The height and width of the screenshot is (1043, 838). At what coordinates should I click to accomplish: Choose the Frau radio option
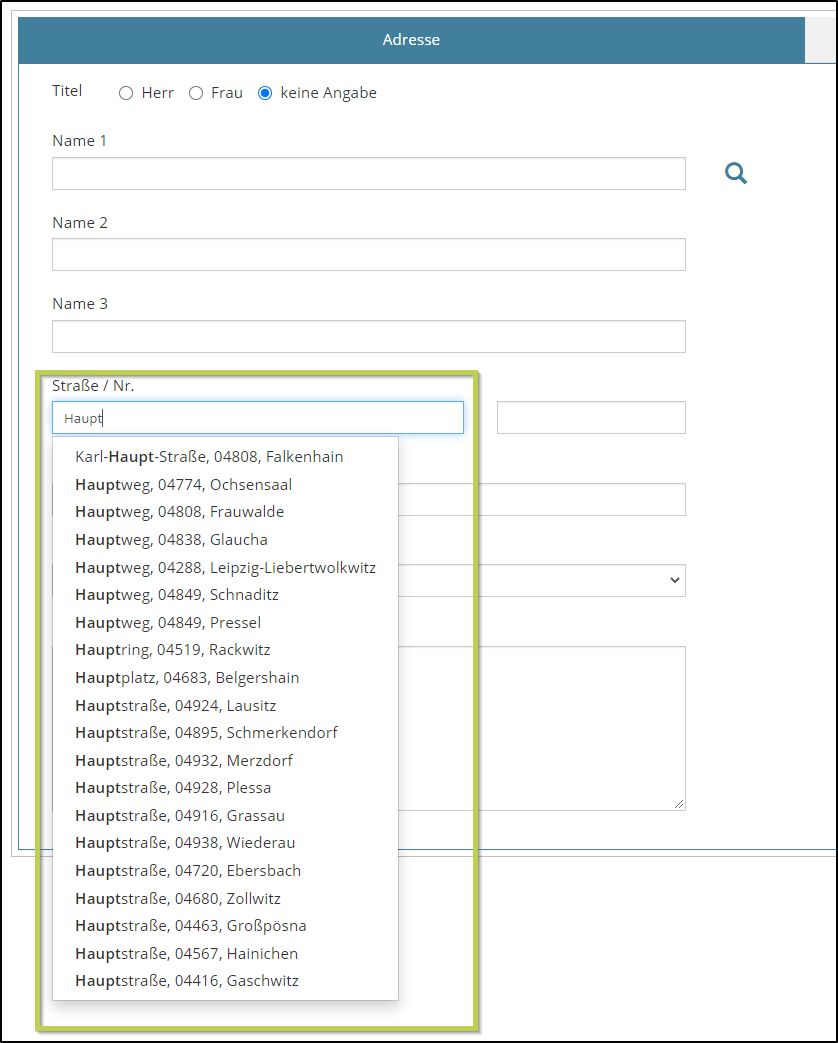coord(196,93)
